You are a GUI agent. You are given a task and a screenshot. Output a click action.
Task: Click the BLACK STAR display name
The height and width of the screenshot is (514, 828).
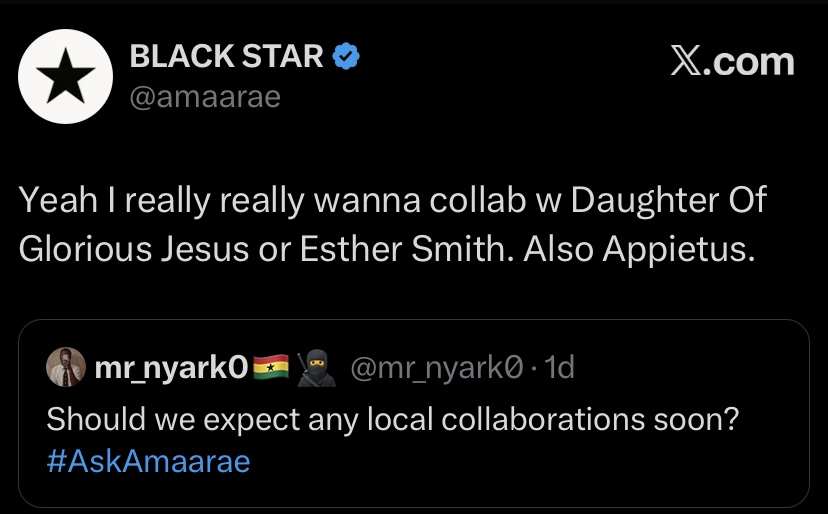(x=227, y=58)
